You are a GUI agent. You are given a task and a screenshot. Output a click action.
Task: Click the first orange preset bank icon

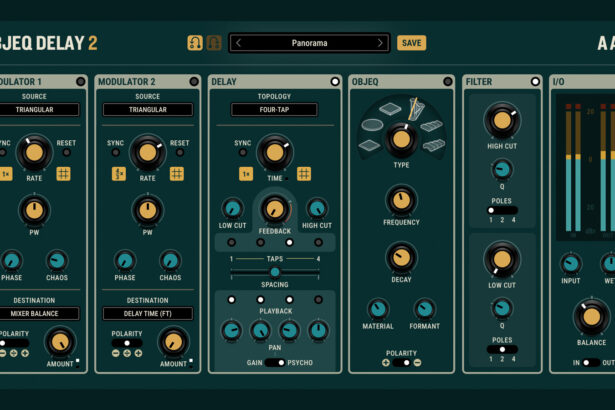pyautogui.click(x=195, y=43)
